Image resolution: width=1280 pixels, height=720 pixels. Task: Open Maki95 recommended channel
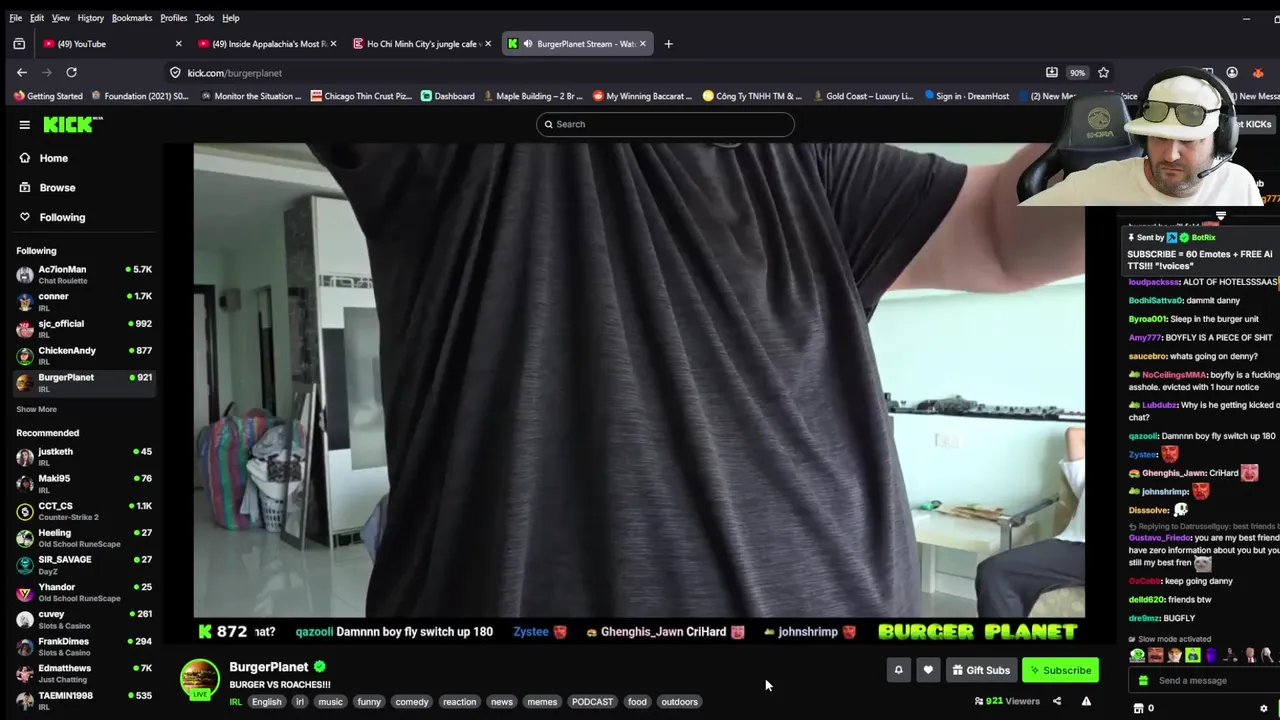(84, 484)
